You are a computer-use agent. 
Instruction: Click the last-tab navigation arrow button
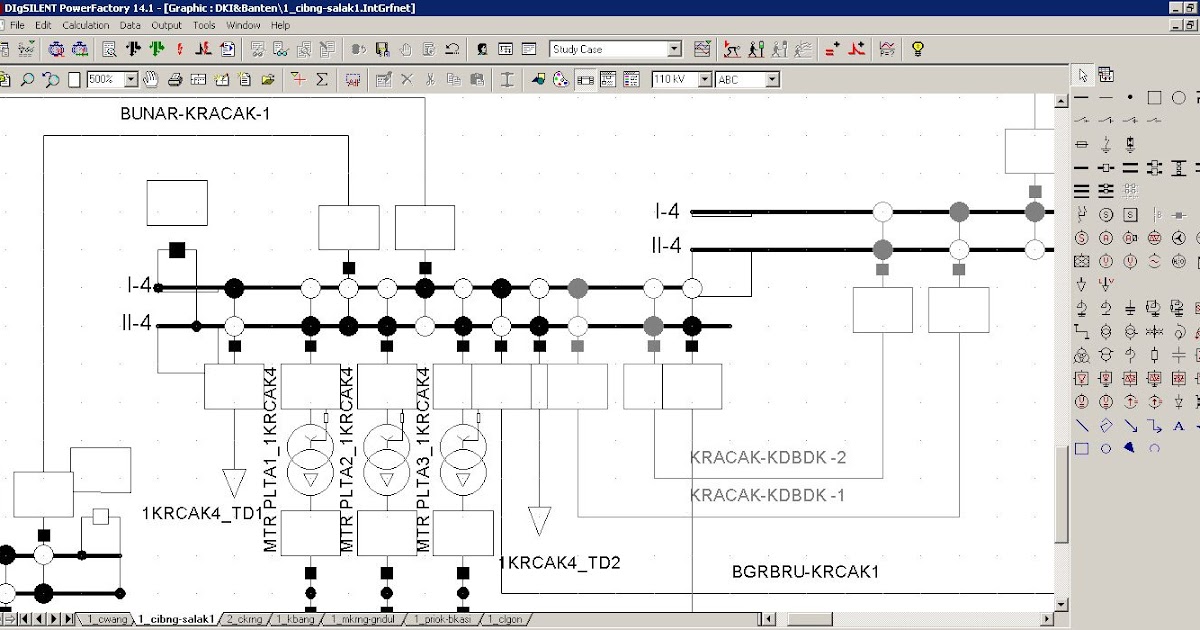coord(67,619)
